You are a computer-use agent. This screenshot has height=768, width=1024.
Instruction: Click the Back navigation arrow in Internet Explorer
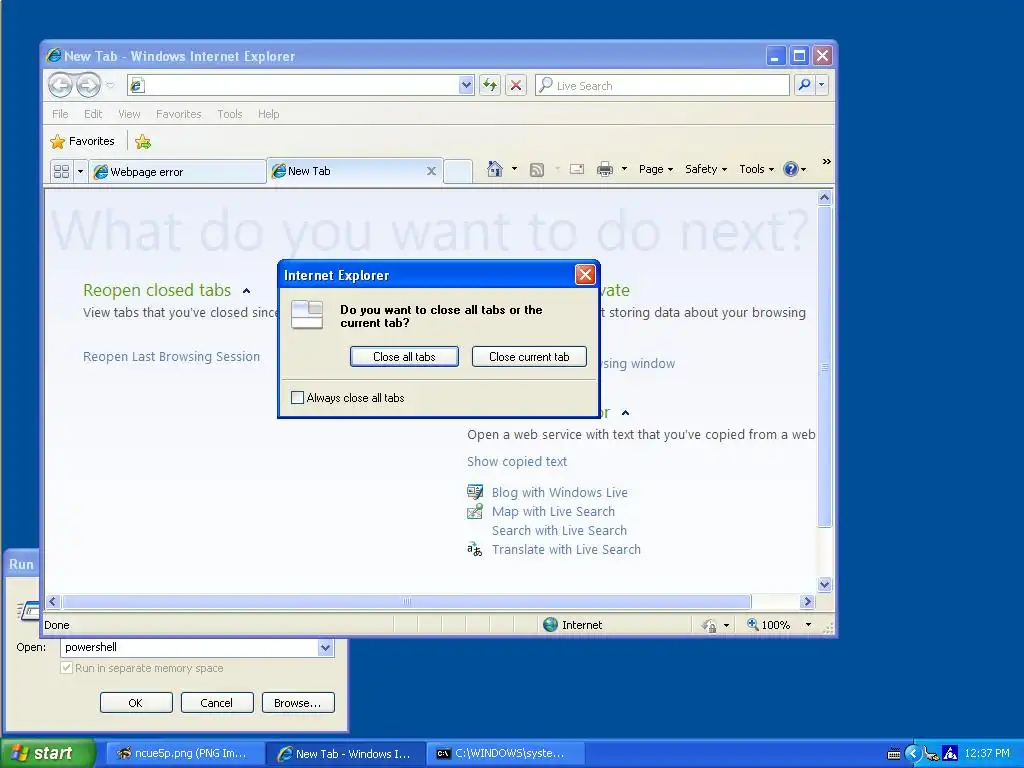[x=60, y=85]
